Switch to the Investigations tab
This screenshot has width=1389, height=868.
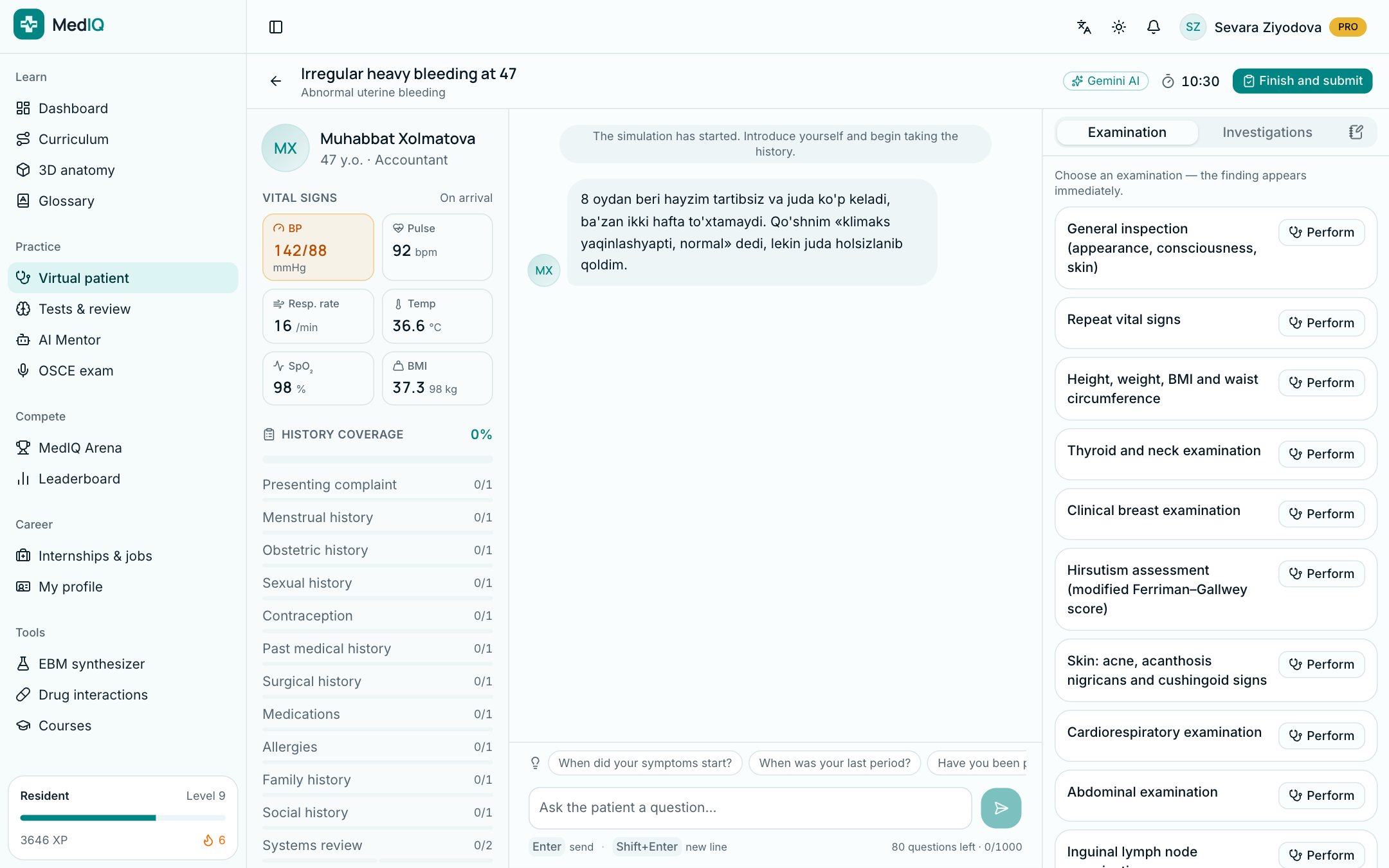pyautogui.click(x=1267, y=132)
